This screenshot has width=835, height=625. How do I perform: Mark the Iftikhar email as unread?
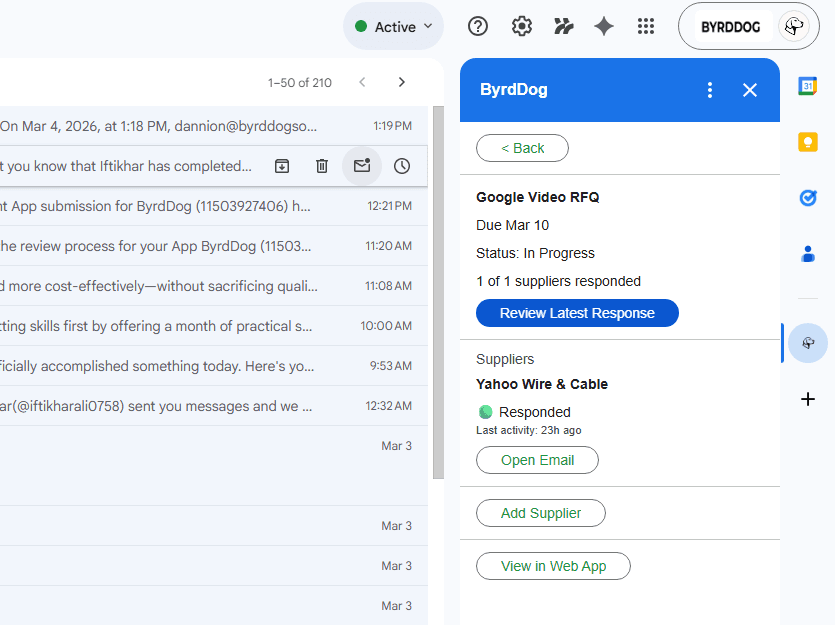[362, 166]
